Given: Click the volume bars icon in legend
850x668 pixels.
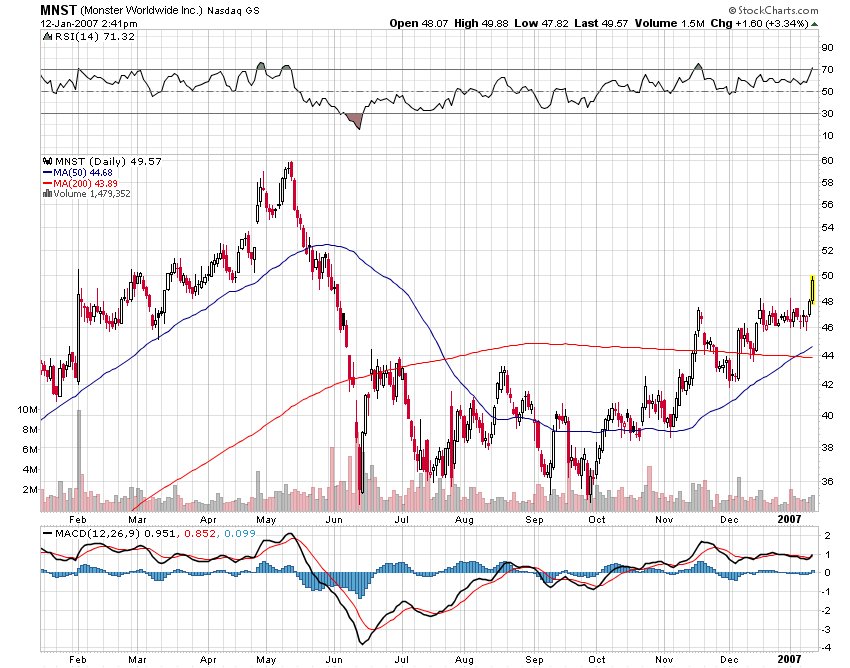Looking at the screenshot, I should 47,194.
